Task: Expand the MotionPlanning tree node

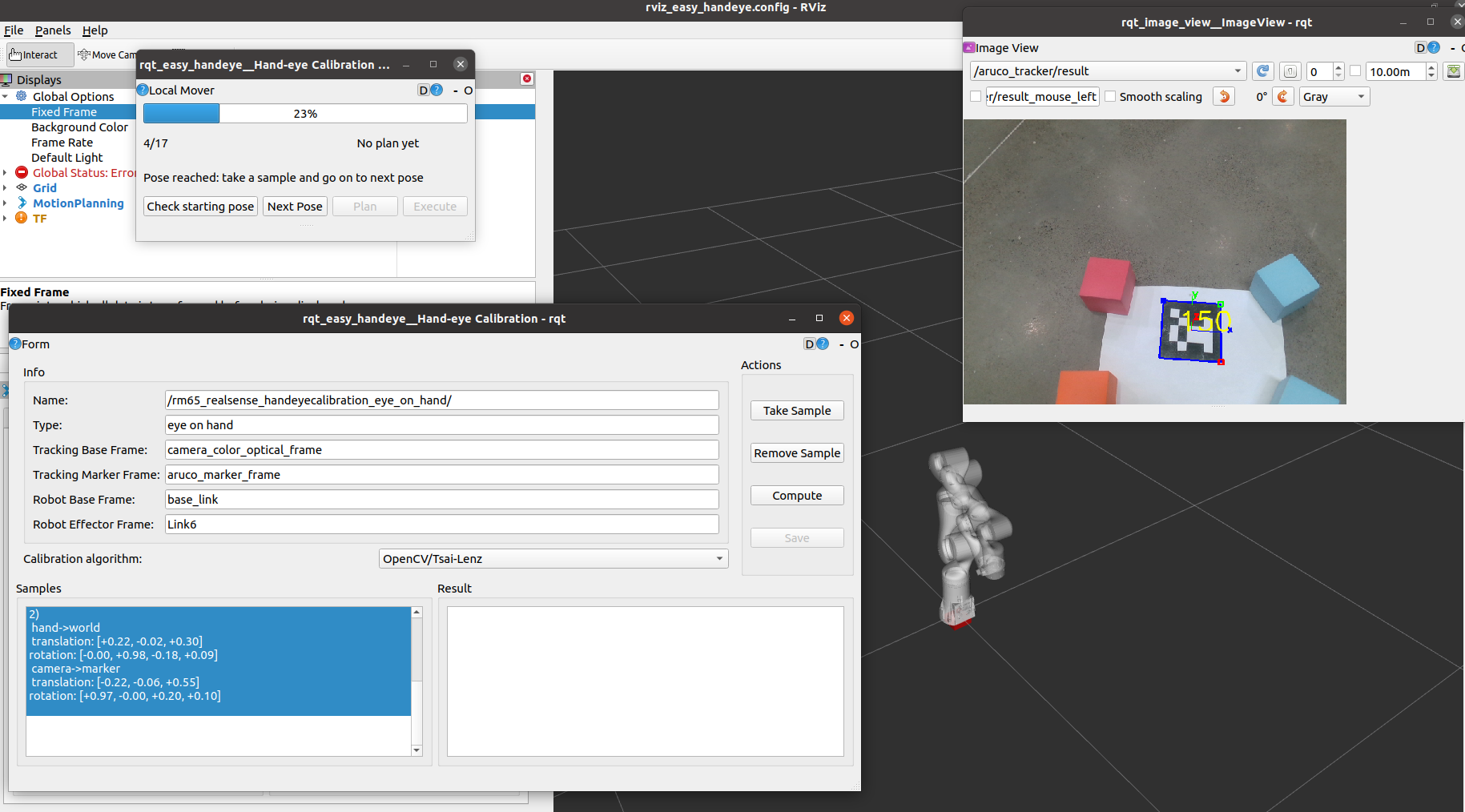Action: (6, 203)
